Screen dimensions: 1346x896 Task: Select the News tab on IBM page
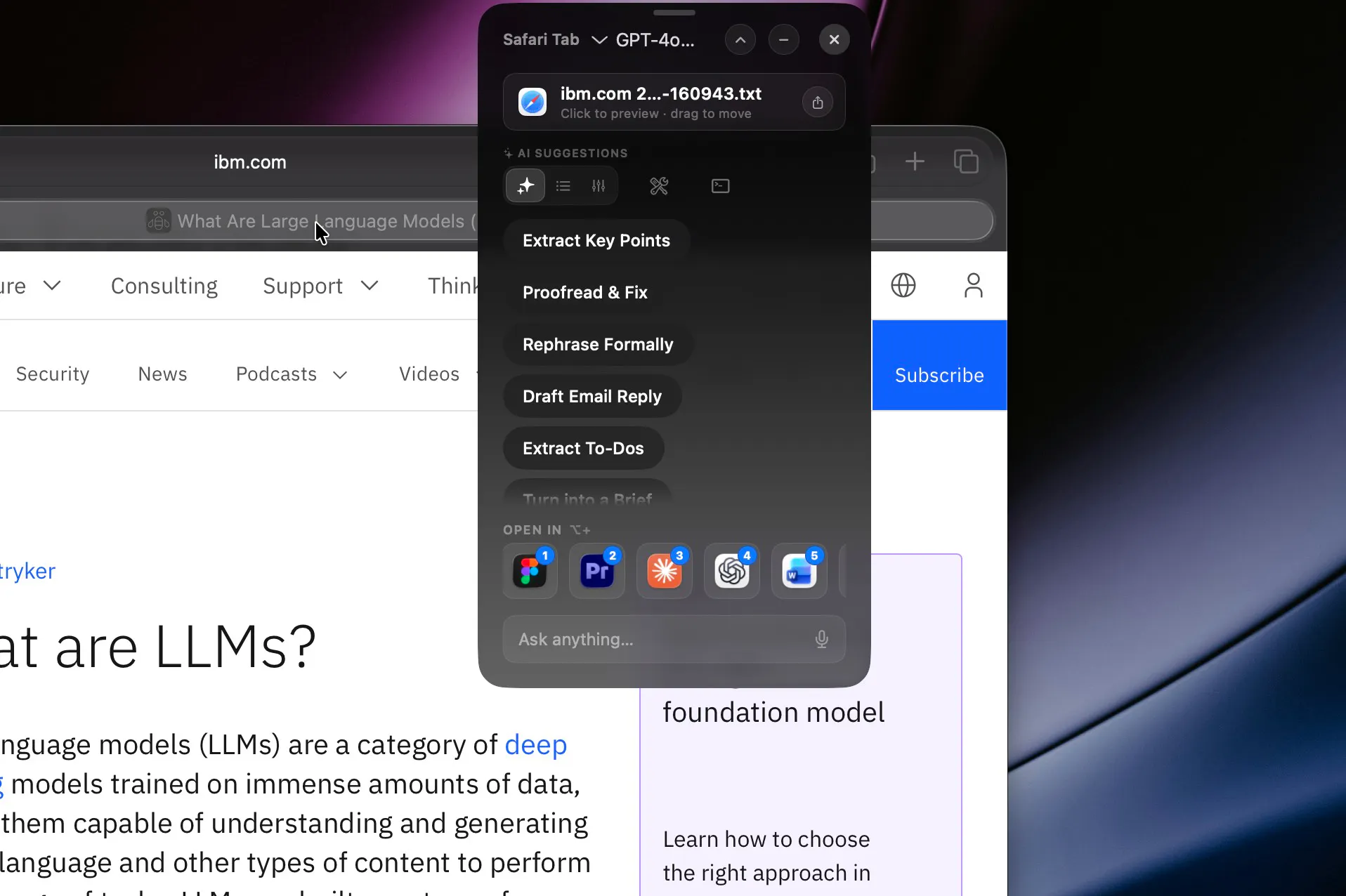tap(162, 374)
